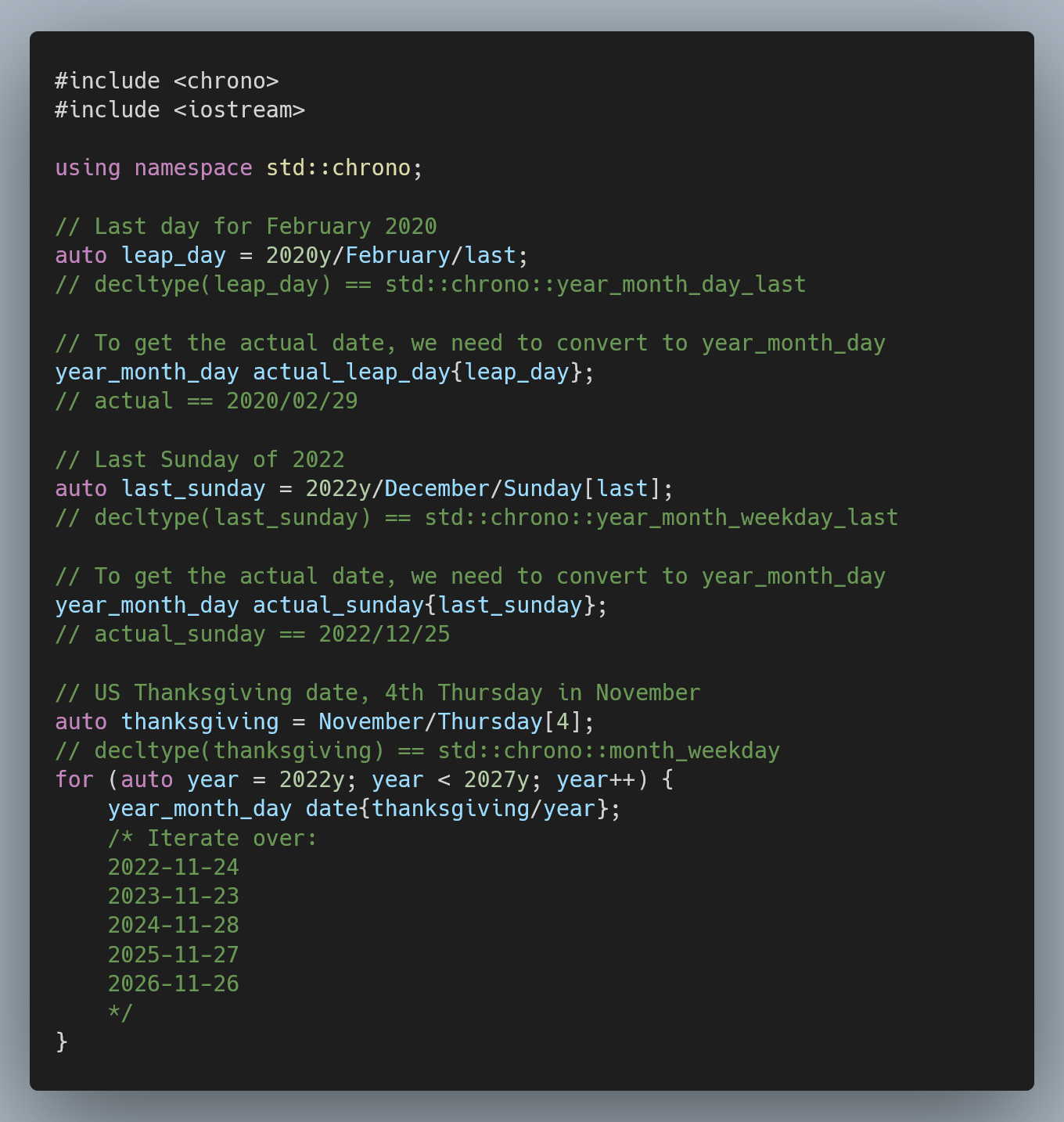The width and height of the screenshot is (1064, 1122).
Task: Click the leap_day variable name
Action: pos(172,255)
